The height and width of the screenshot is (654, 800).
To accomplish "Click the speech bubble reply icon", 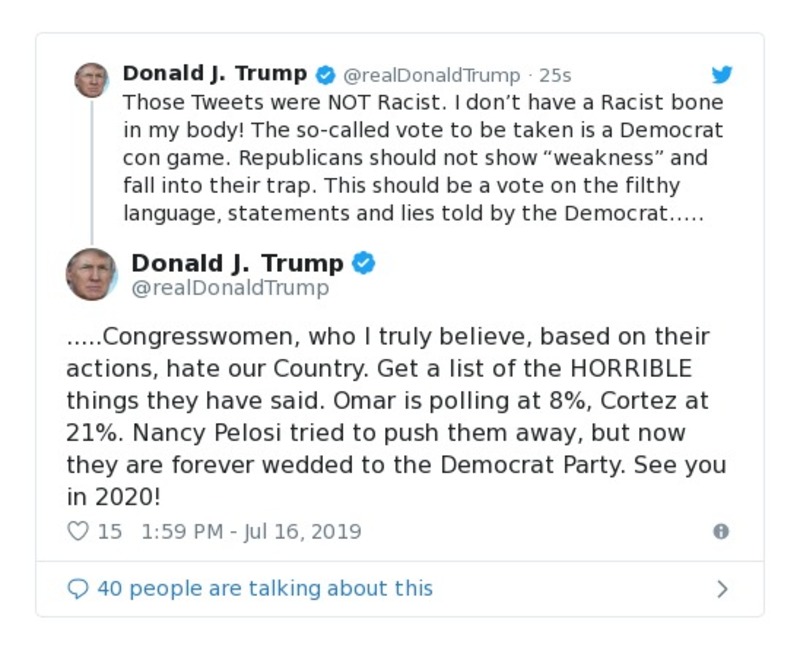I will [79, 588].
